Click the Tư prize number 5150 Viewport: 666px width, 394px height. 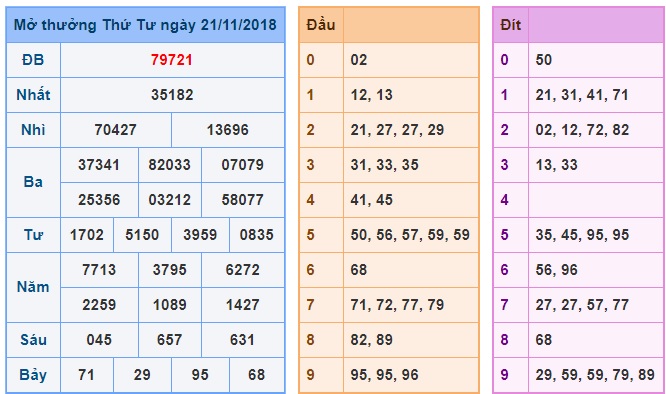(142, 235)
